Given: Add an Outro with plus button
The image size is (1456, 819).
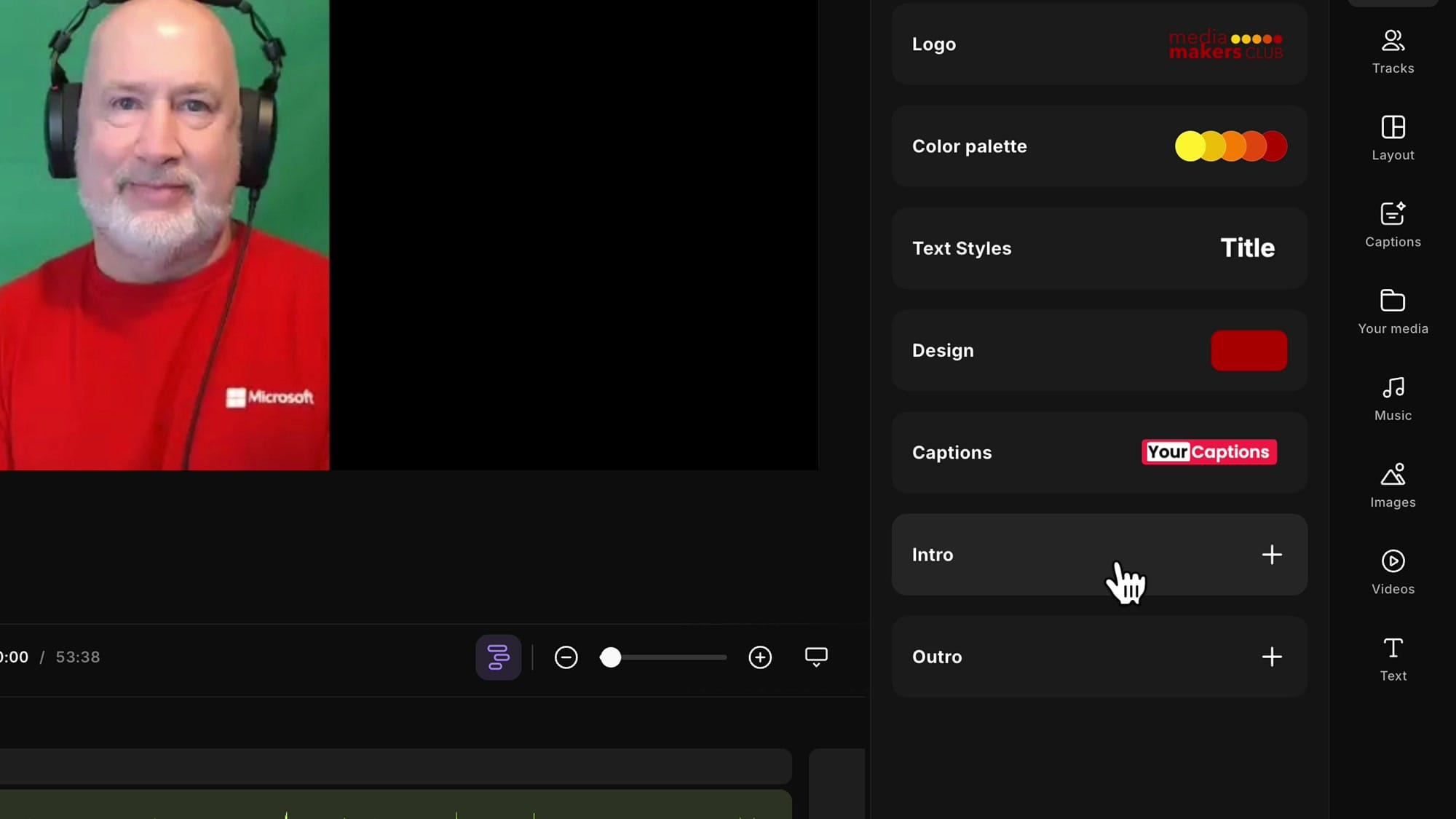Looking at the screenshot, I should pos(1272,657).
